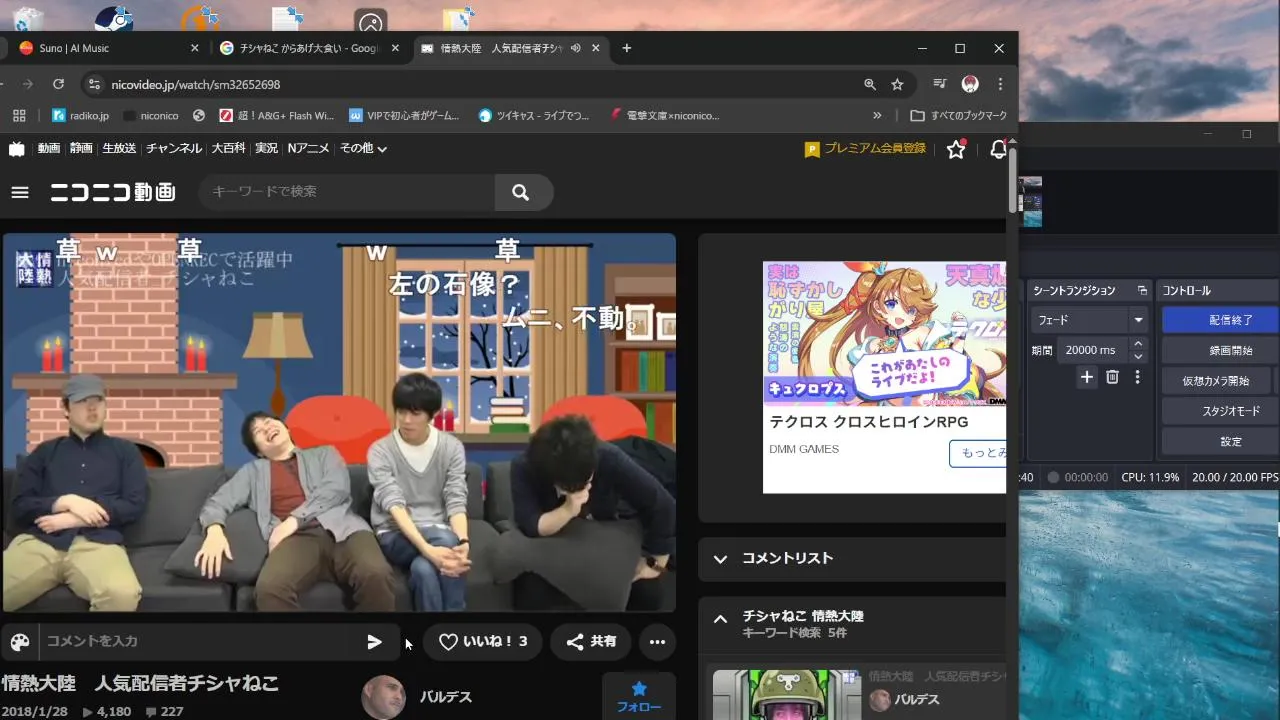Click 配信終了 to stop streaming in OBS
This screenshot has width=1280, height=720.
[x=1220, y=320]
